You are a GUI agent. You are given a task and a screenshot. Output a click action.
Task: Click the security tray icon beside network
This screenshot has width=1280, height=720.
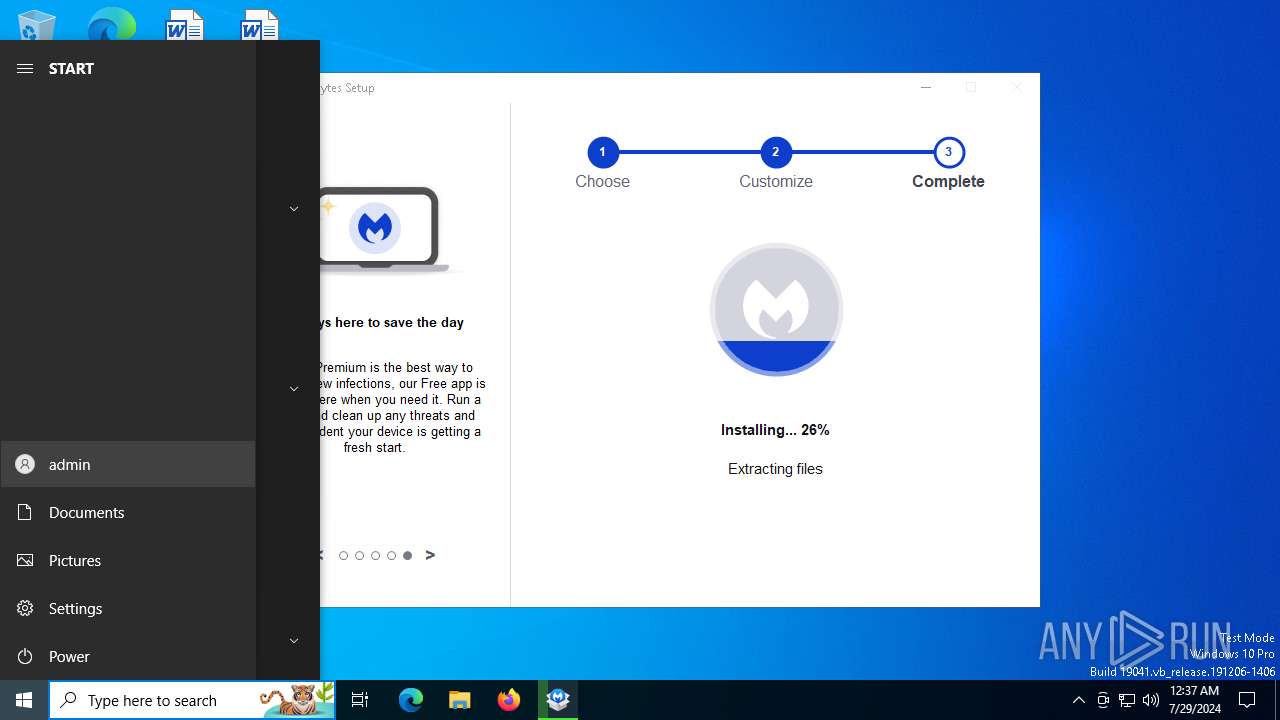(1103, 700)
